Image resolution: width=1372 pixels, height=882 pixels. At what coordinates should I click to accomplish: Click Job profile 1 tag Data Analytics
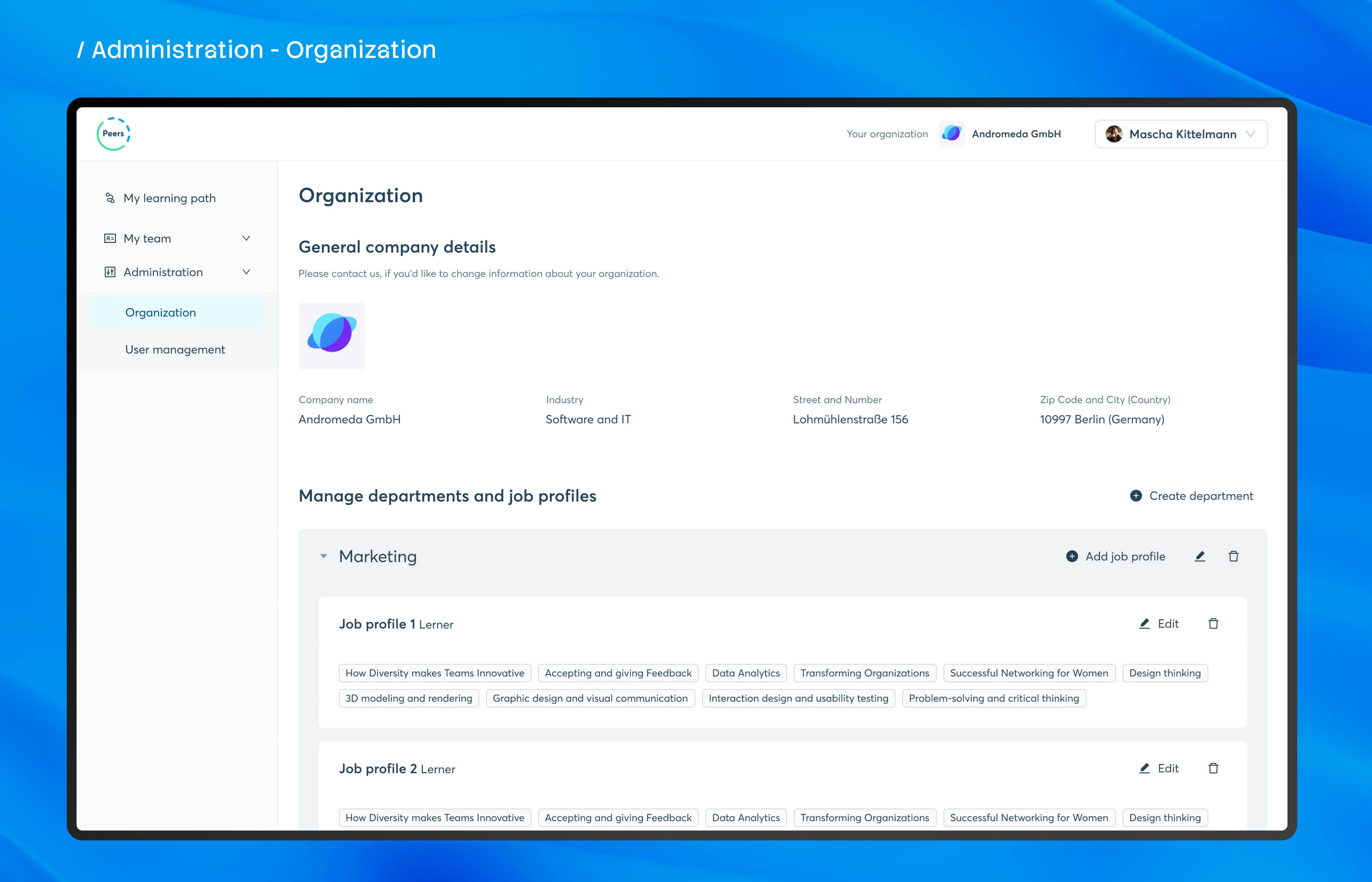tap(746, 674)
